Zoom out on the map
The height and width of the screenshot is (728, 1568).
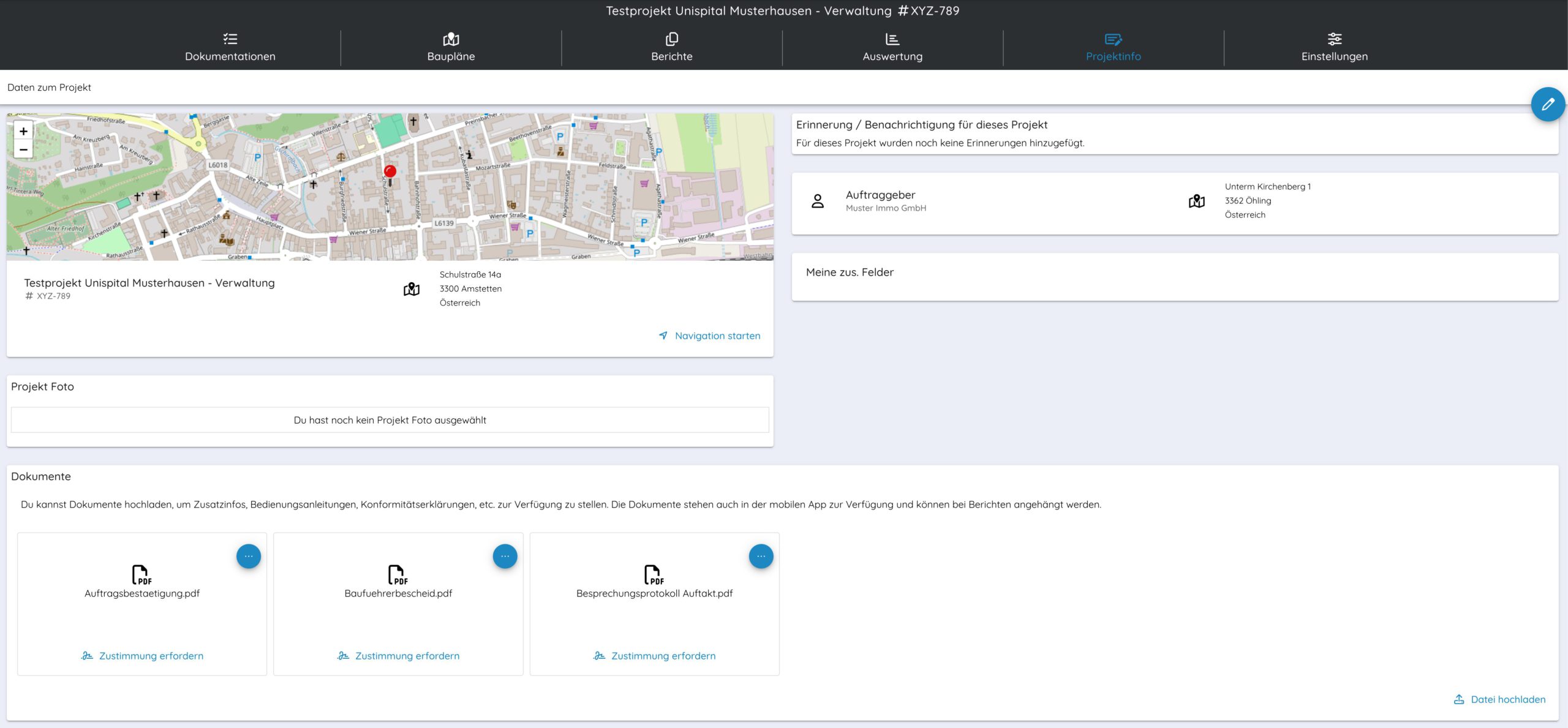pos(23,149)
